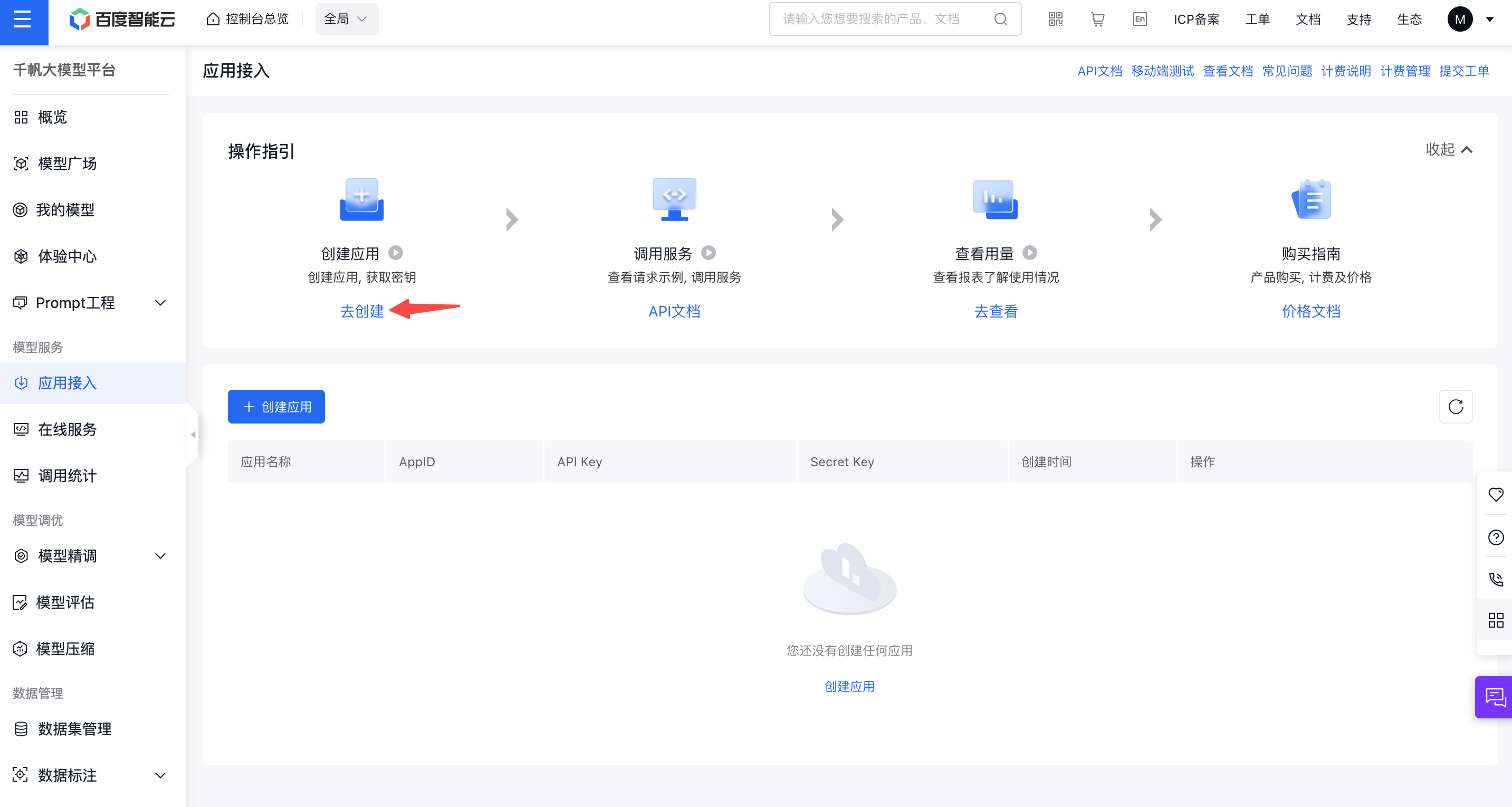The width and height of the screenshot is (1512, 807).
Task: Switch language with the En icon
Action: [x=1140, y=20]
